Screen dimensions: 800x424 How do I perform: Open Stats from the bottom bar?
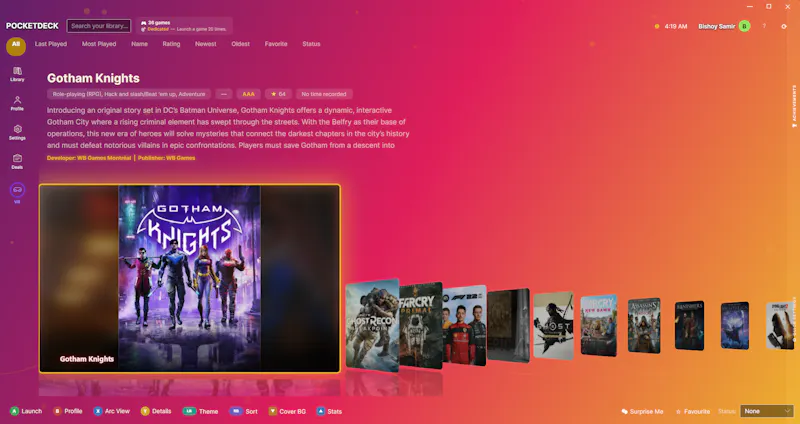329,411
